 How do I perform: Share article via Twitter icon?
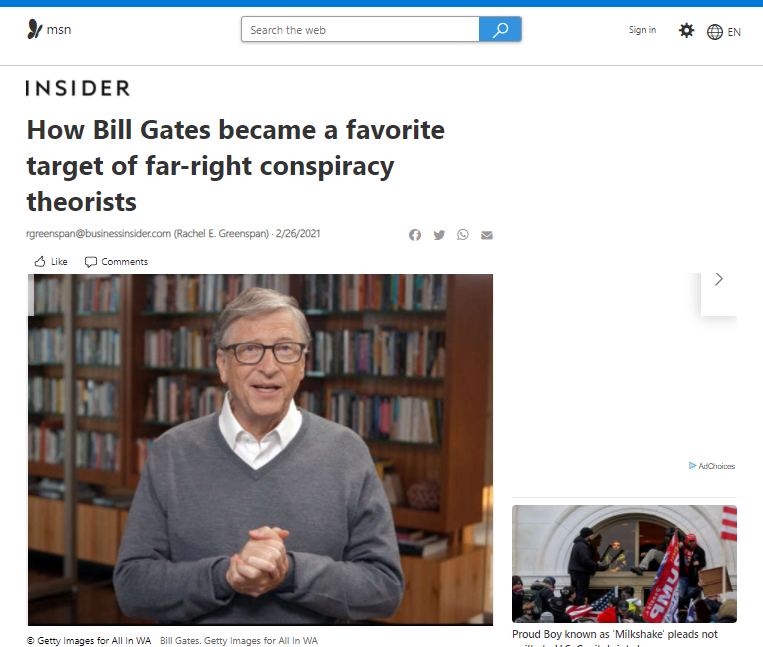click(x=439, y=235)
